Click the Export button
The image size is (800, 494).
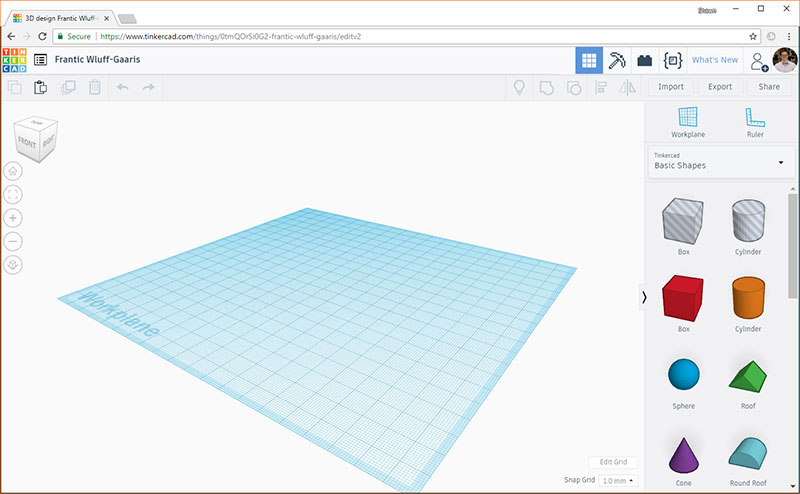[x=720, y=87]
